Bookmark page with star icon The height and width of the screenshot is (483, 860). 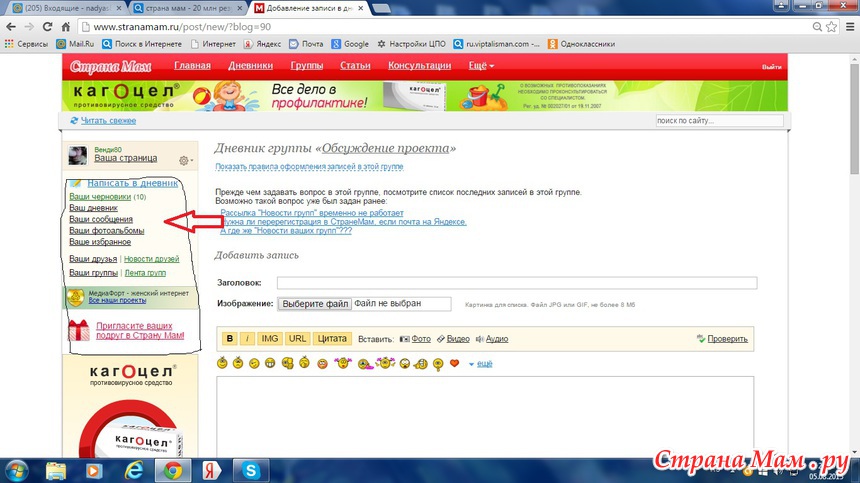[x=831, y=27]
